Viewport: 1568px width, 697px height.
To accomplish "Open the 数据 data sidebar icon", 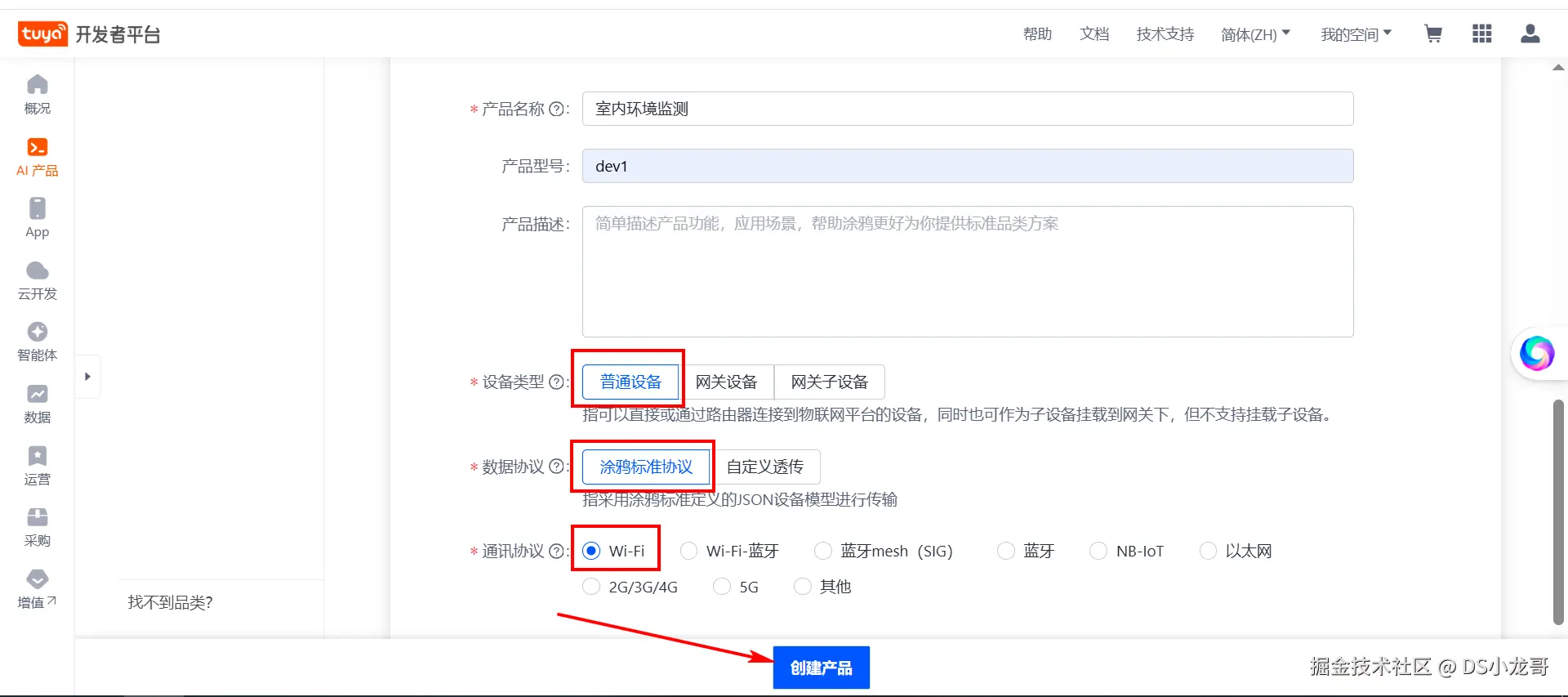I will point(38,404).
